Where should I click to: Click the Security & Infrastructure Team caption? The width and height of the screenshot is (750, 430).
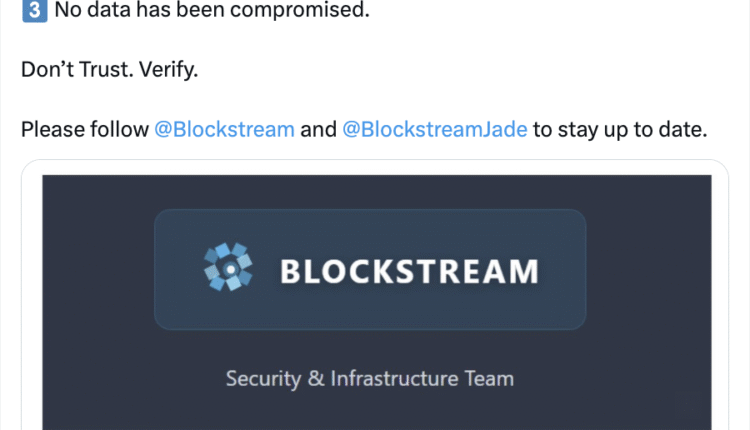(x=370, y=379)
